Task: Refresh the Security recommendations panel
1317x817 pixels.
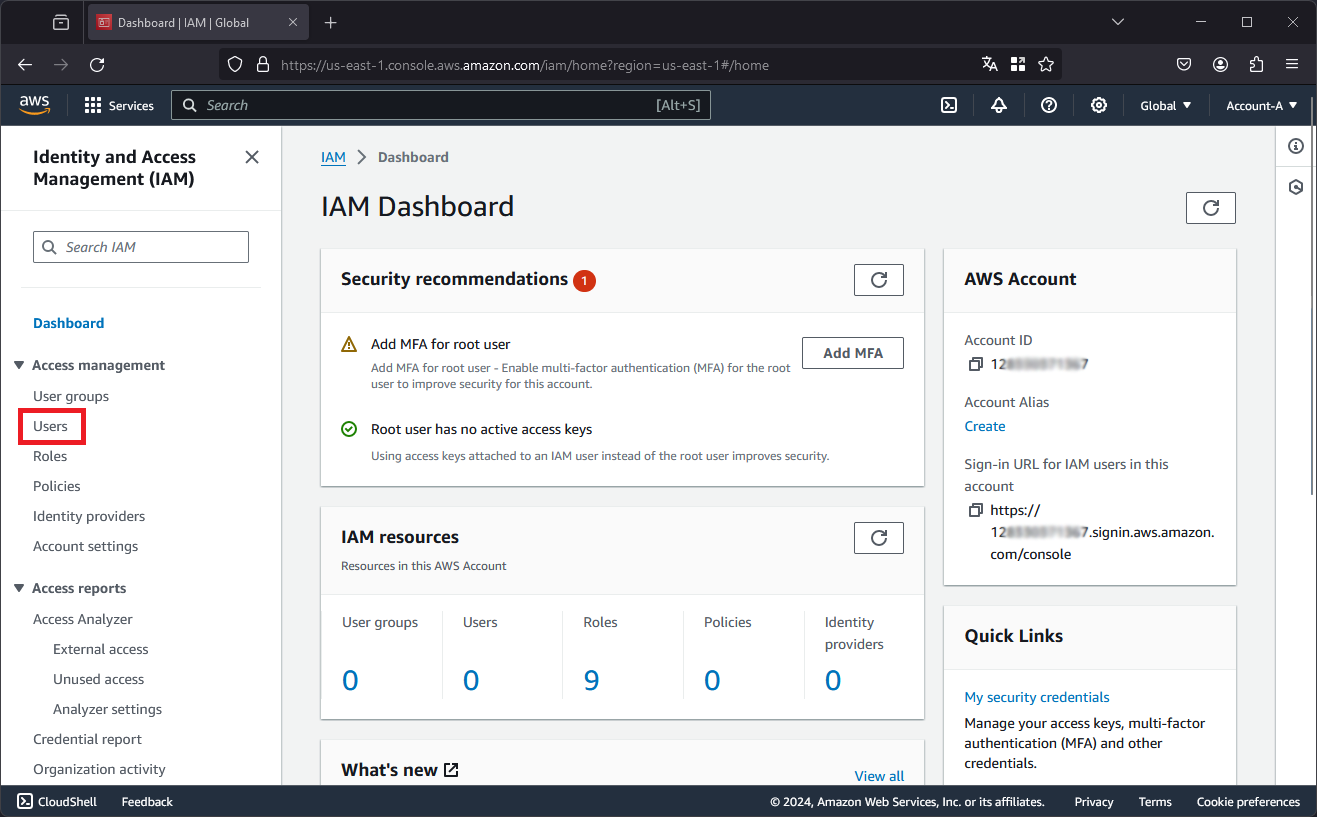Action: click(x=879, y=280)
